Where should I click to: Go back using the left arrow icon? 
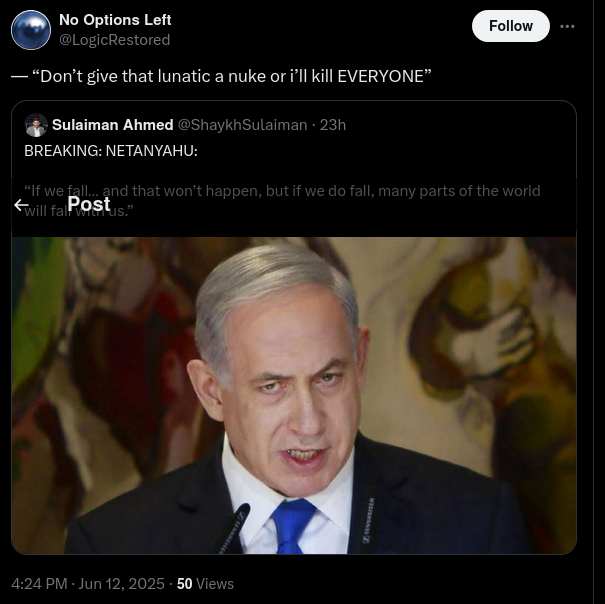(x=21, y=205)
